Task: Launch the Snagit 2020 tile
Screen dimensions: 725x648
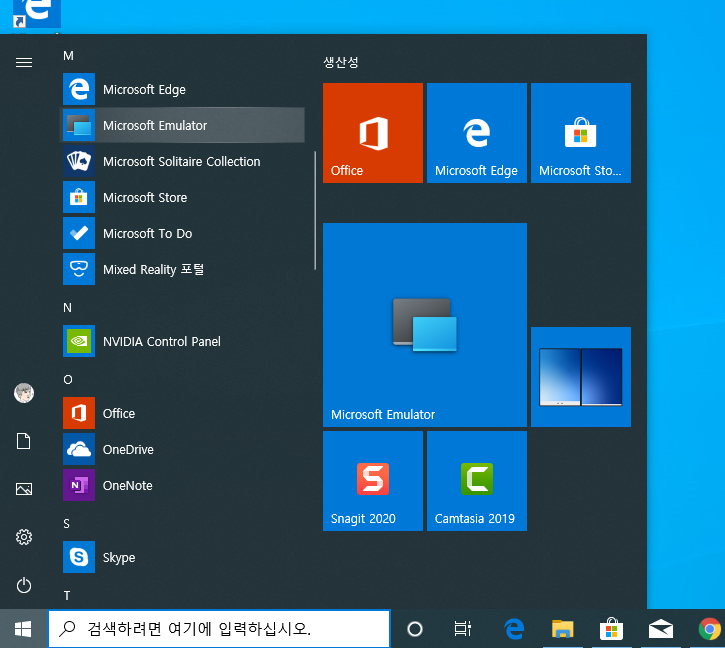Action: [x=373, y=481]
